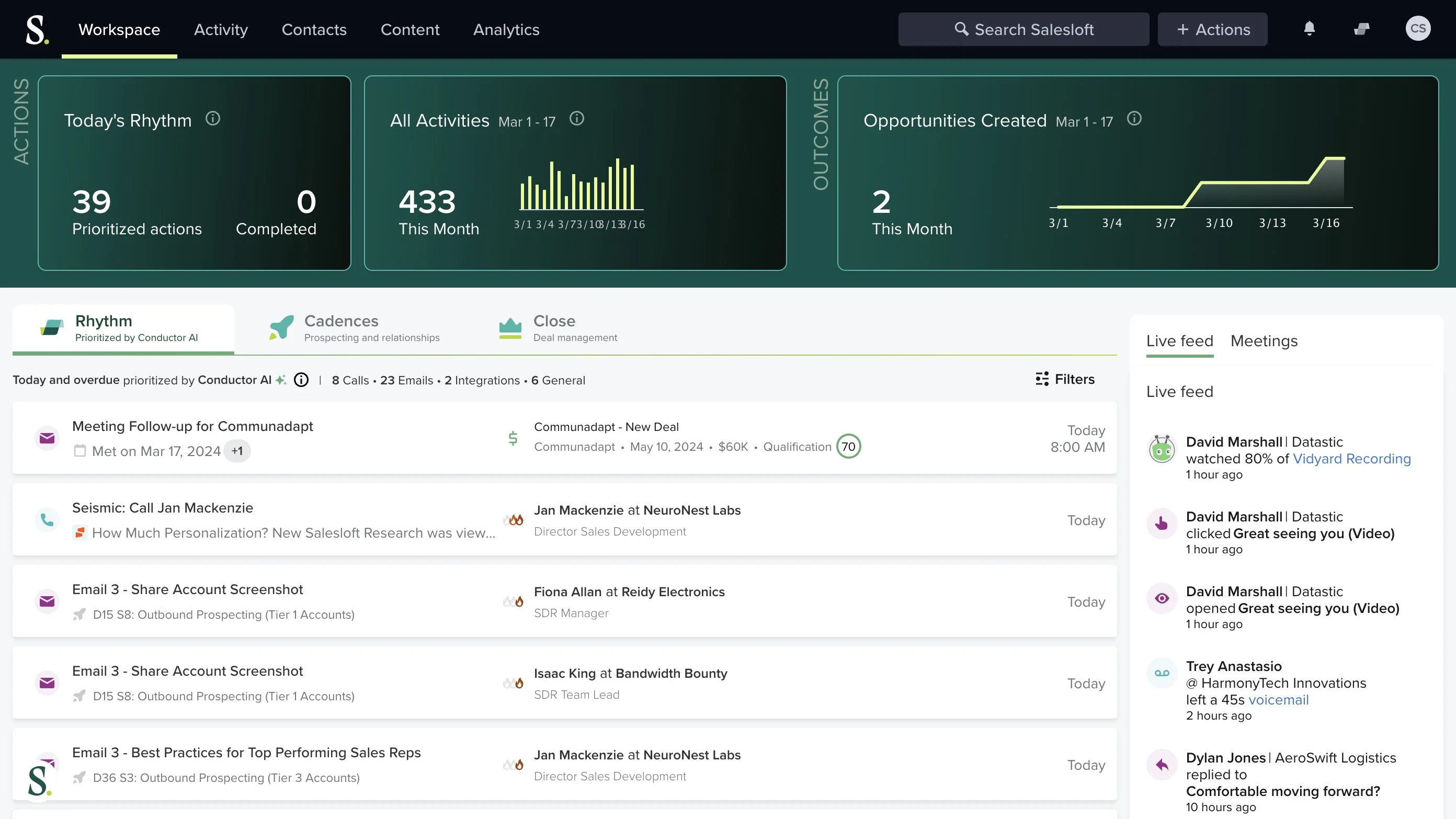This screenshot has width=1456, height=819.
Task: Click Seismic content icon under Call Jan Mackenzie
Action: coord(79,532)
